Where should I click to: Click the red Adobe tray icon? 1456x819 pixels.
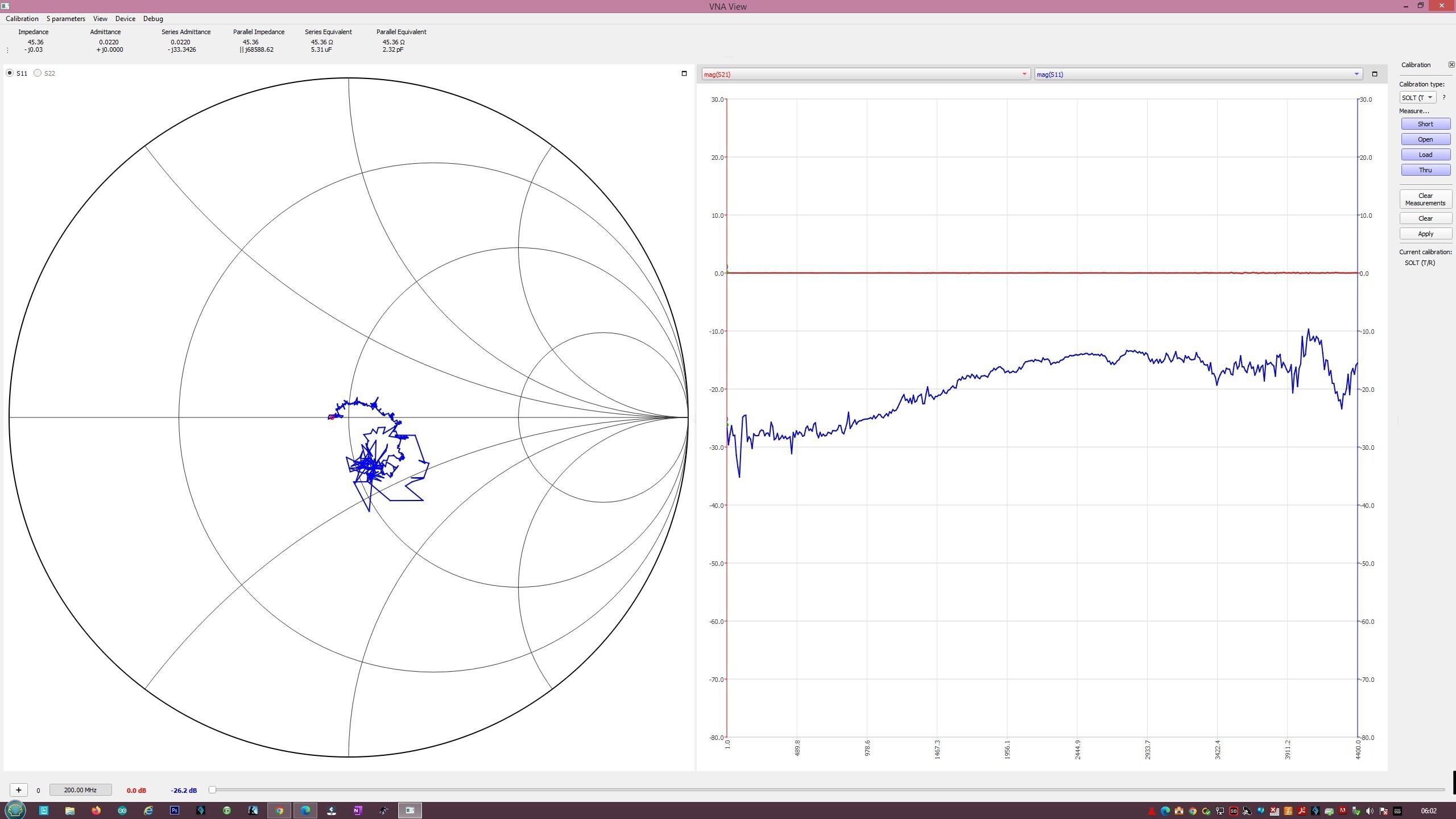[x=1343, y=811]
